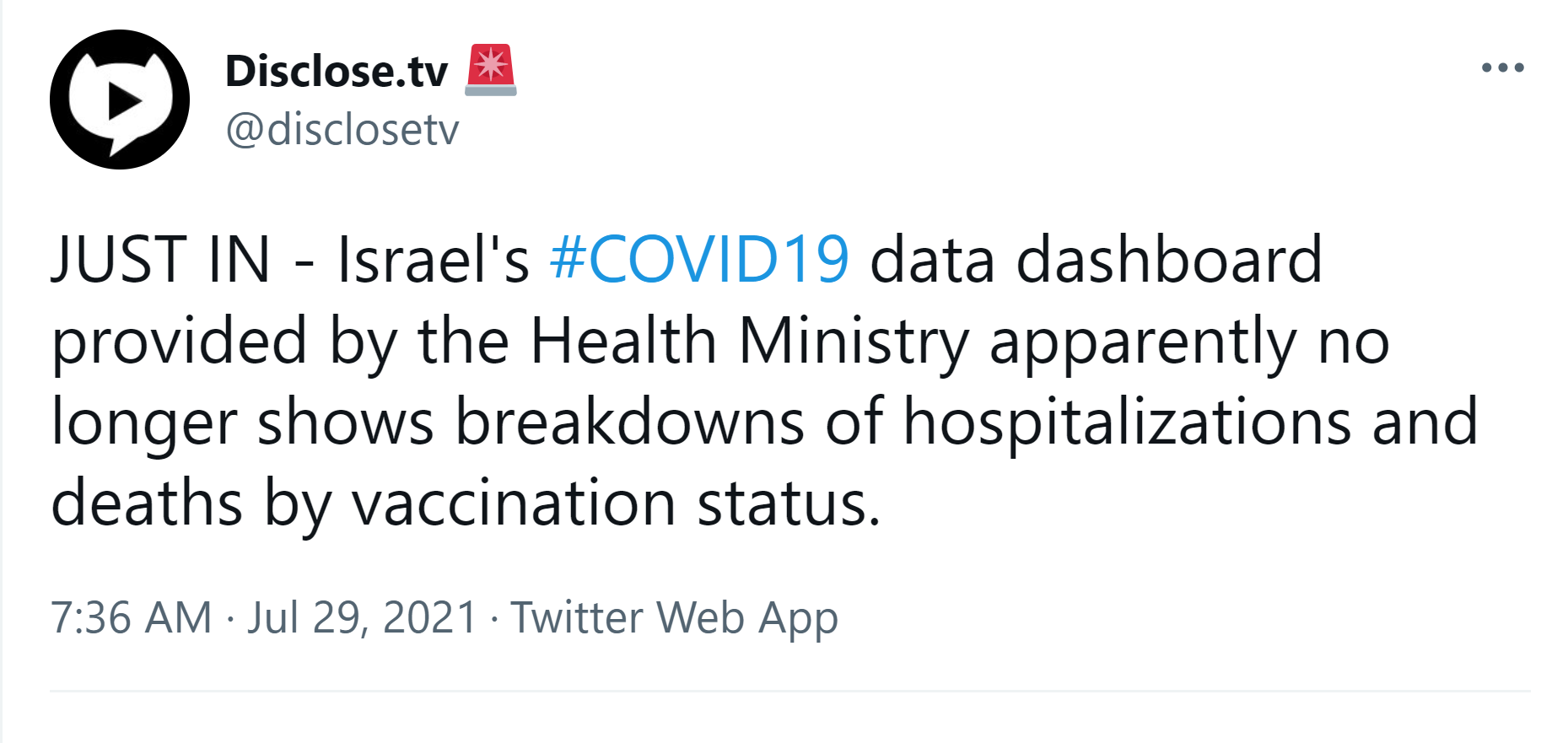Click 'vaccination status' at tweet end
The image size is (1568, 743).
(616, 503)
